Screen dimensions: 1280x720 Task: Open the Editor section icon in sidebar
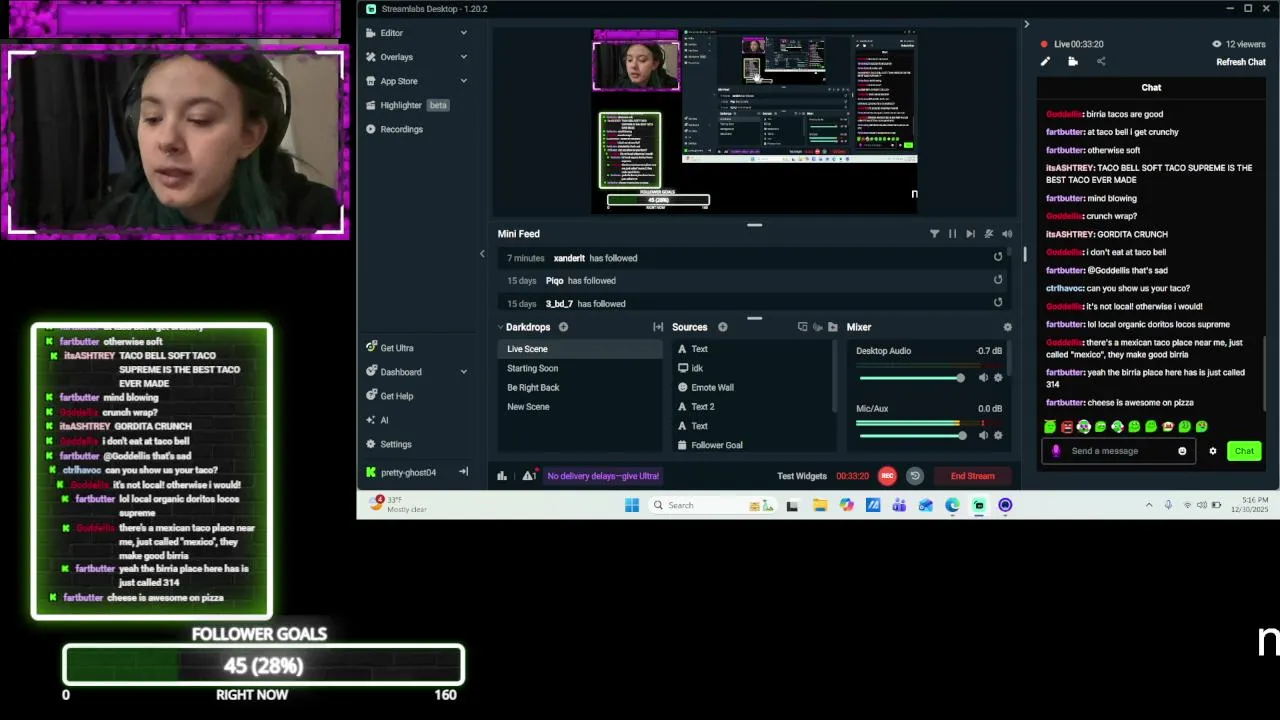tap(371, 33)
